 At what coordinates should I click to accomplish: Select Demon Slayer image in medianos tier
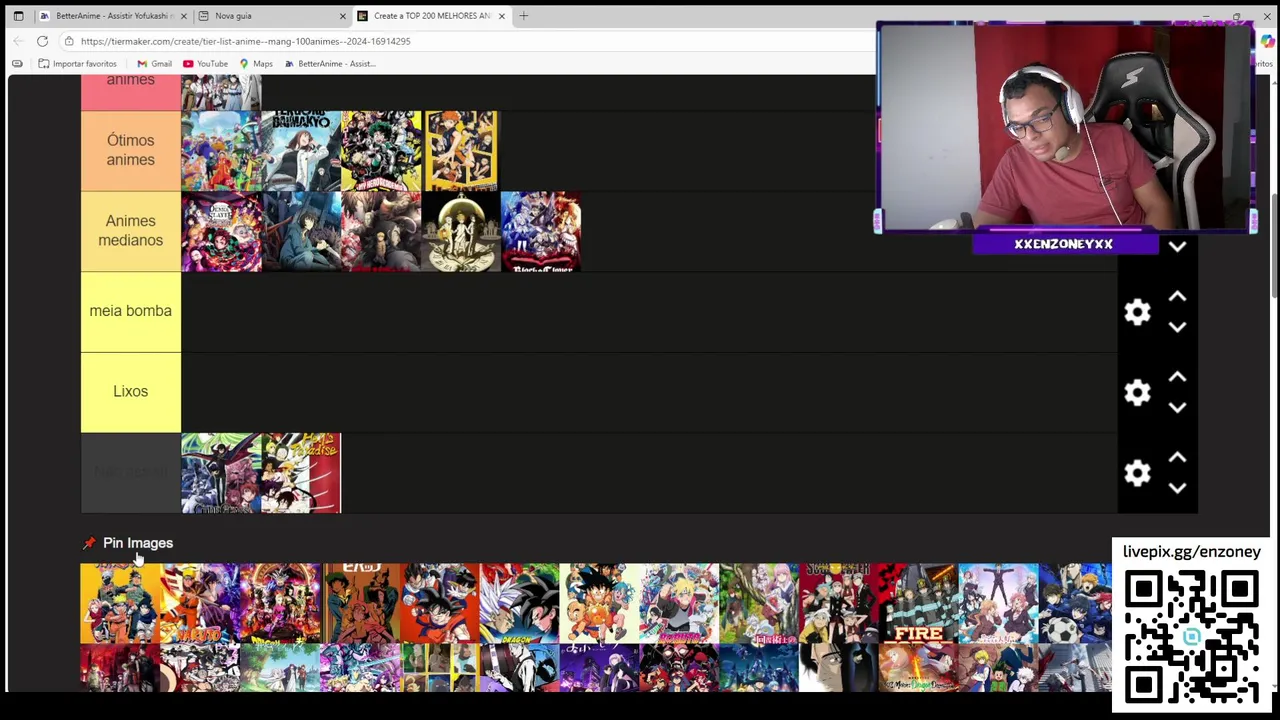click(221, 231)
